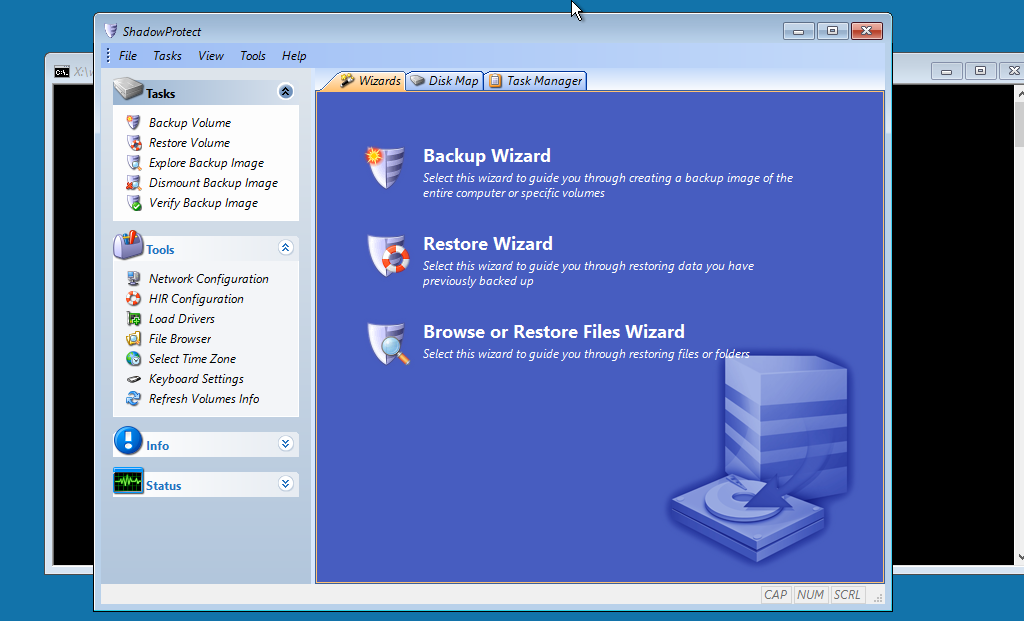Screen dimensions: 1024x621
Task: Click the Tools panel toolbox icon
Action: point(128,245)
